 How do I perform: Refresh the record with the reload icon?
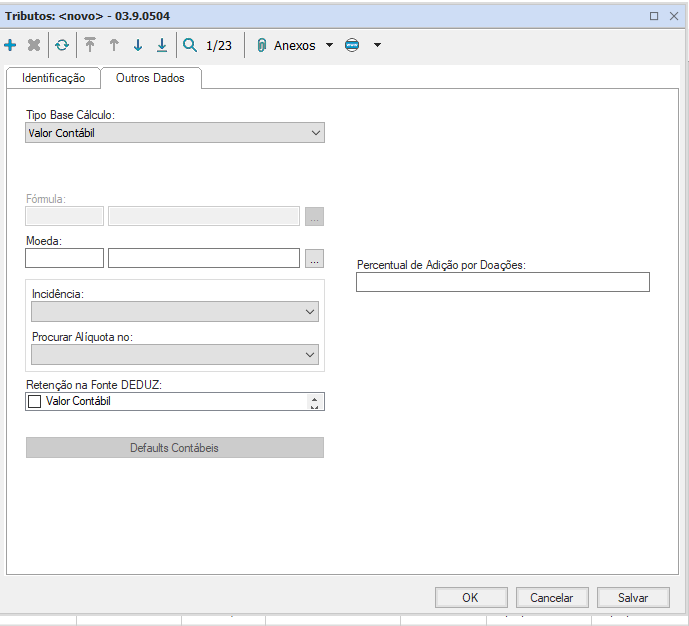pyautogui.click(x=62, y=45)
